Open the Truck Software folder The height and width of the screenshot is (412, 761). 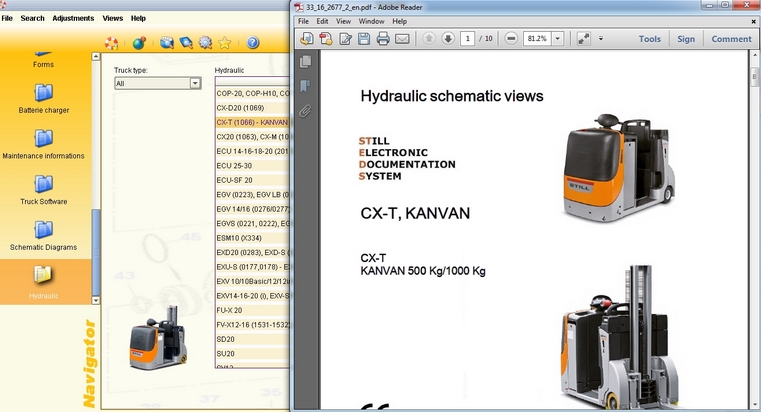pyautogui.click(x=44, y=190)
